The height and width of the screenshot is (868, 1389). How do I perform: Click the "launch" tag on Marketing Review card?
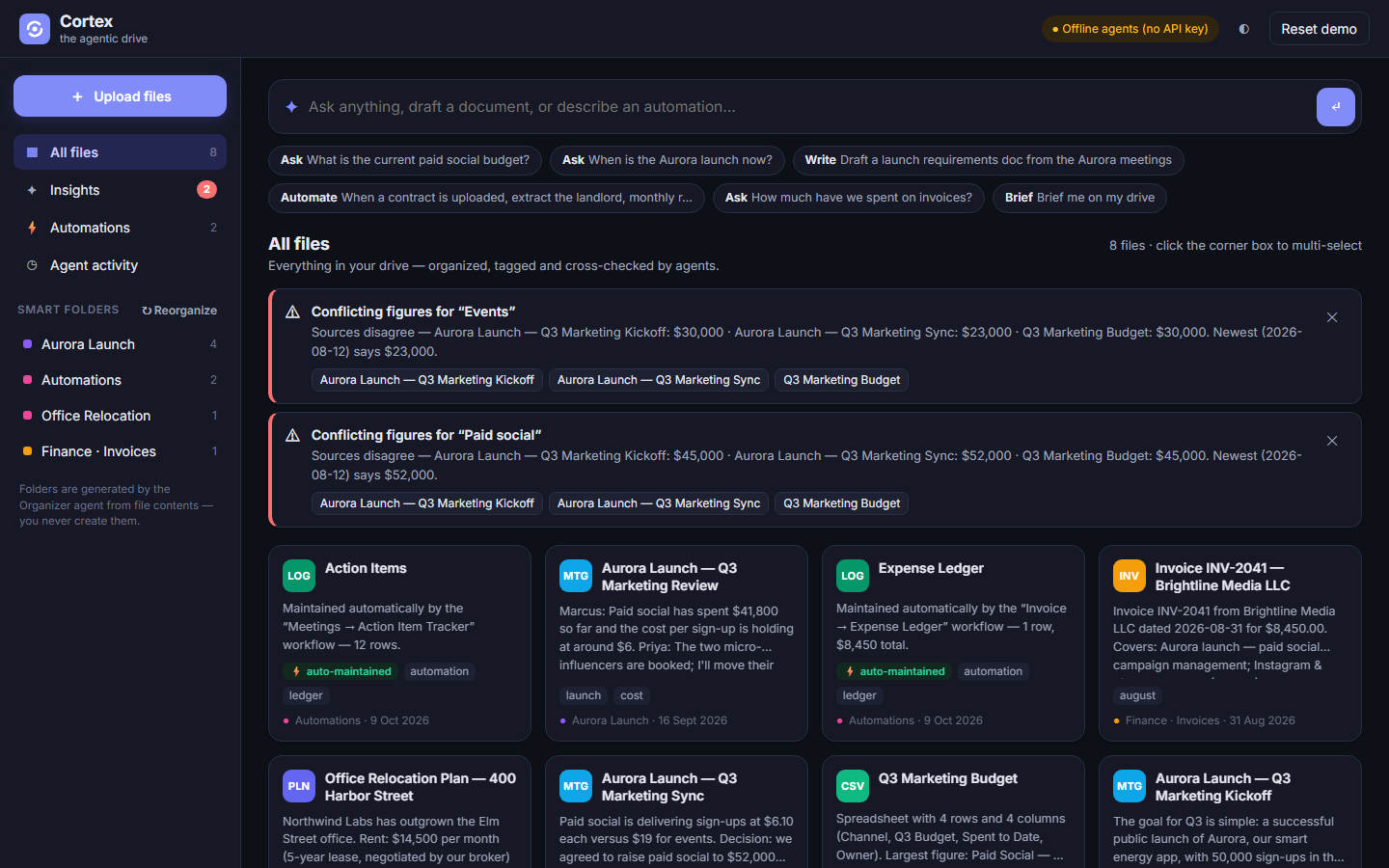(584, 695)
